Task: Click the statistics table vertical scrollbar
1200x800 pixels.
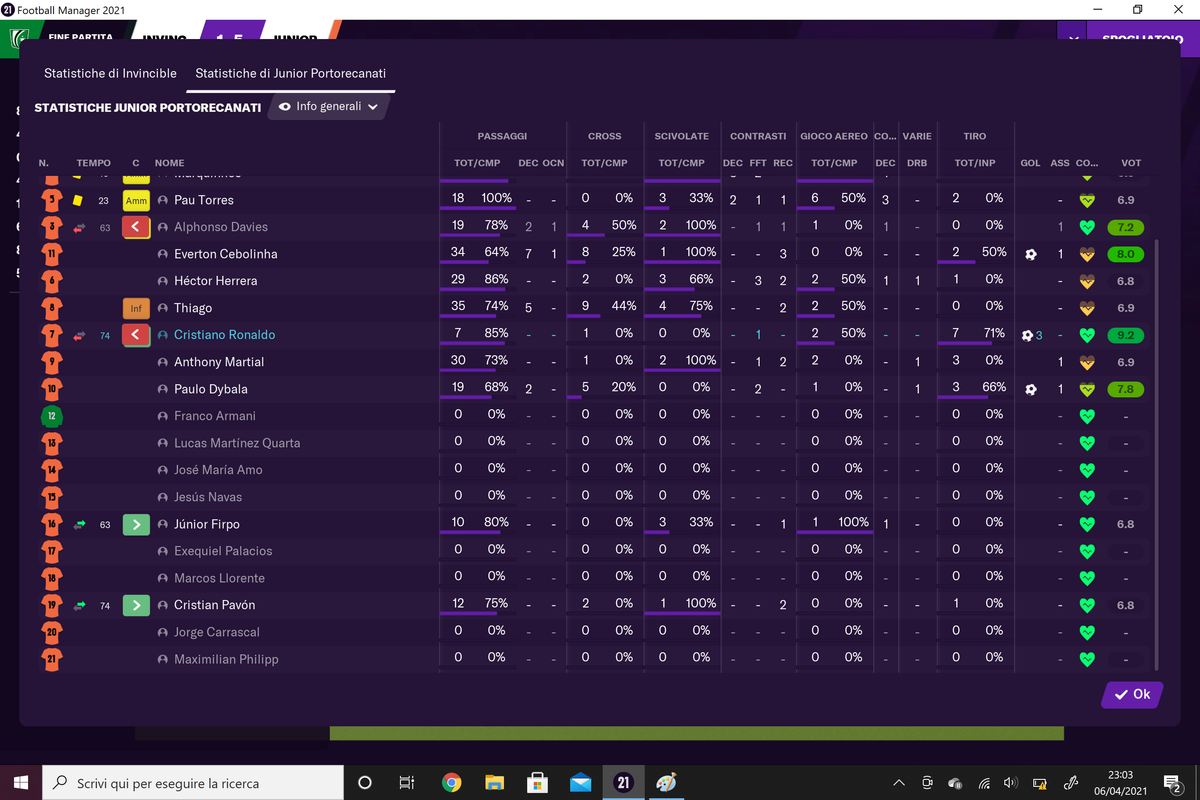Action: click(1157, 455)
